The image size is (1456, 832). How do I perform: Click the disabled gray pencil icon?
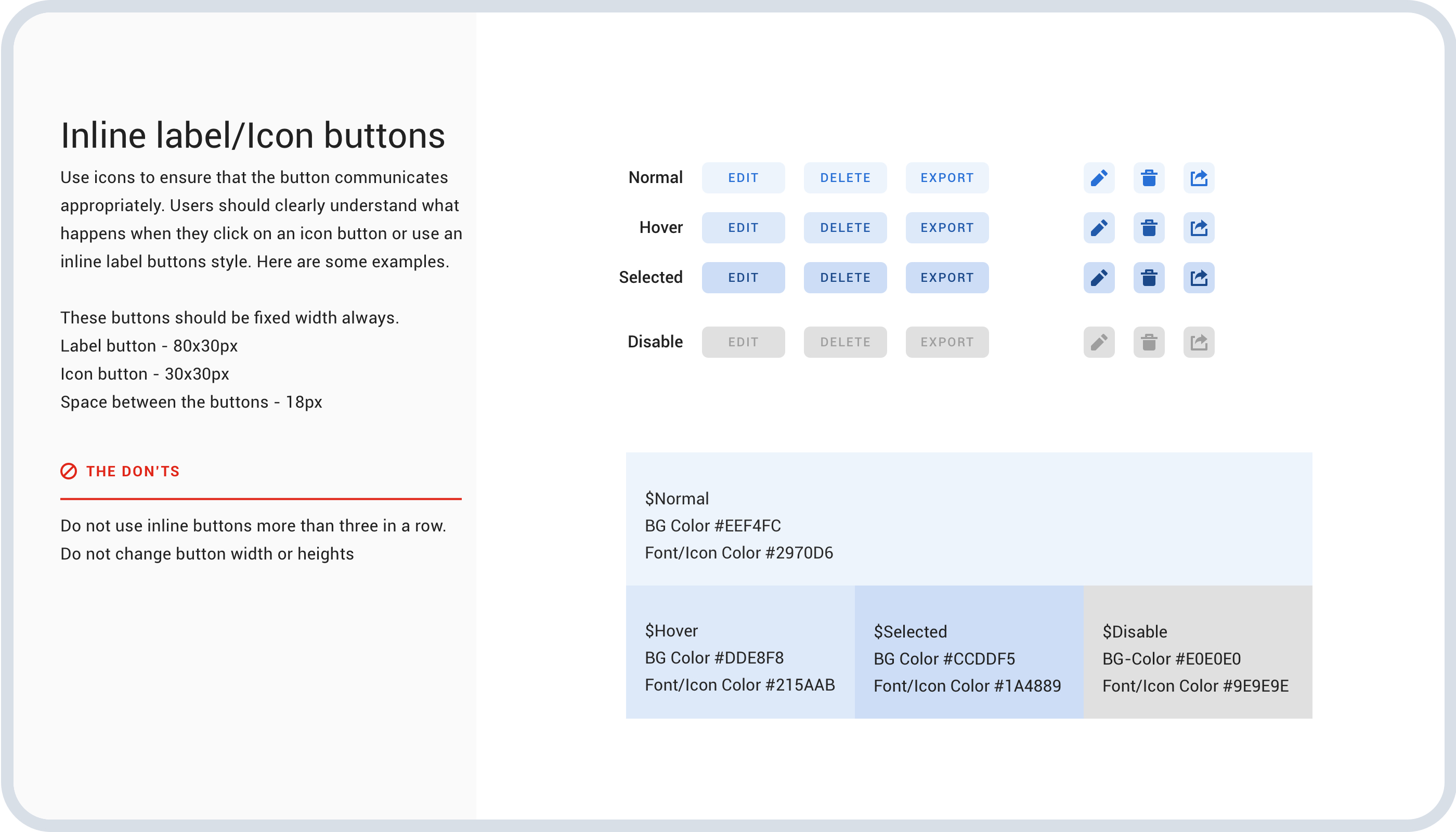(1099, 342)
